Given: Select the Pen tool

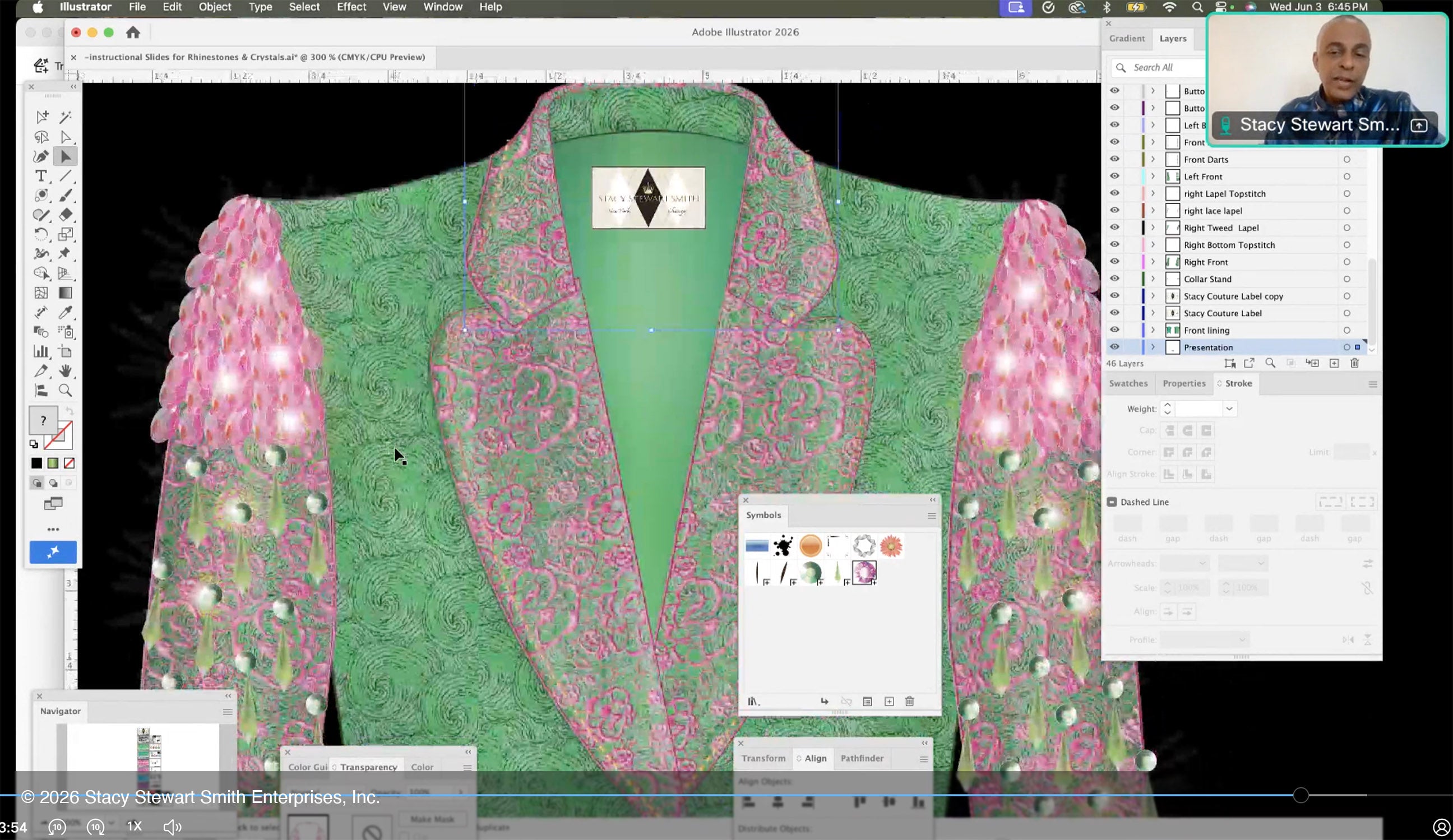Looking at the screenshot, I should (x=41, y=156).
